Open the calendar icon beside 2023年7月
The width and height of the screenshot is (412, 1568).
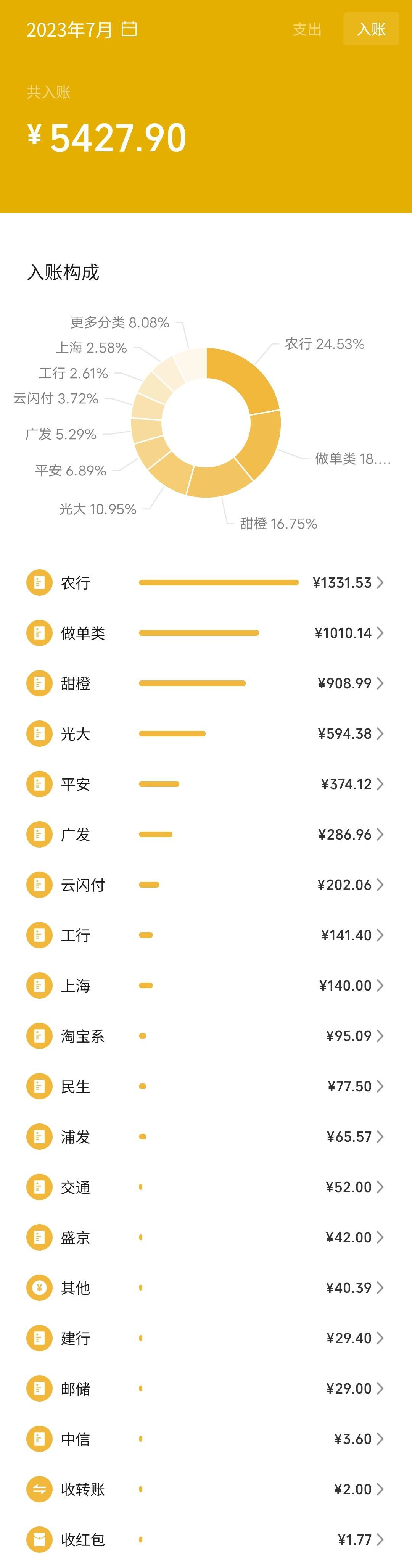point(129,29)
